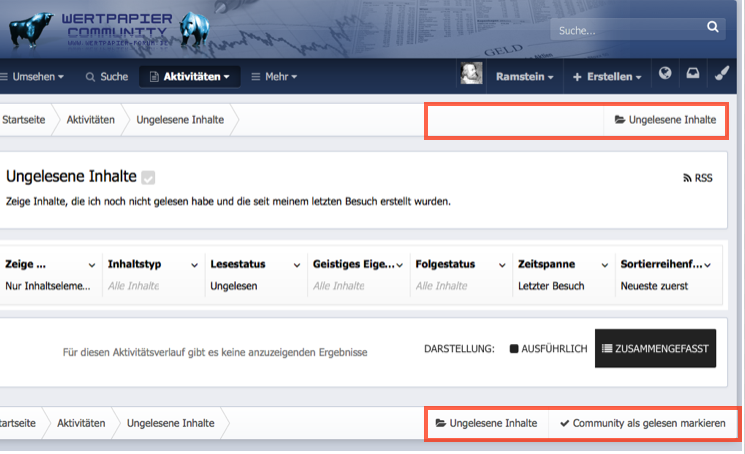Click Ungelesene Inhalte in the top breadcrumb
This screenshot has height=454, width=745.
coord(180,120)
